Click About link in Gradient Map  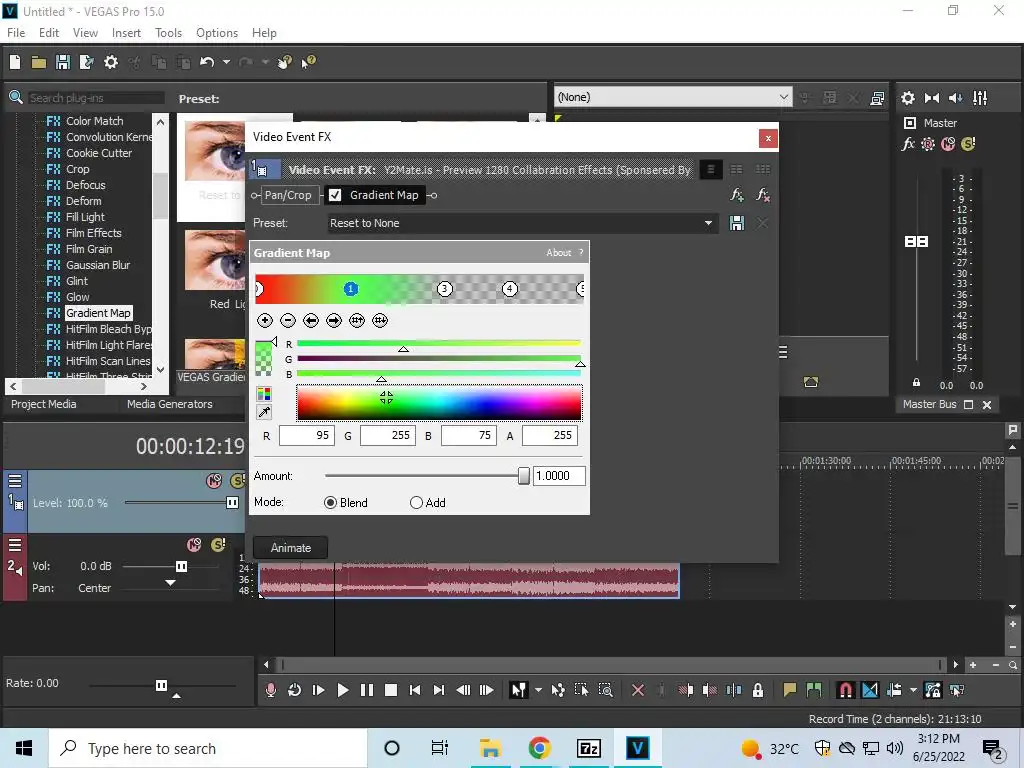pos(558,253)
